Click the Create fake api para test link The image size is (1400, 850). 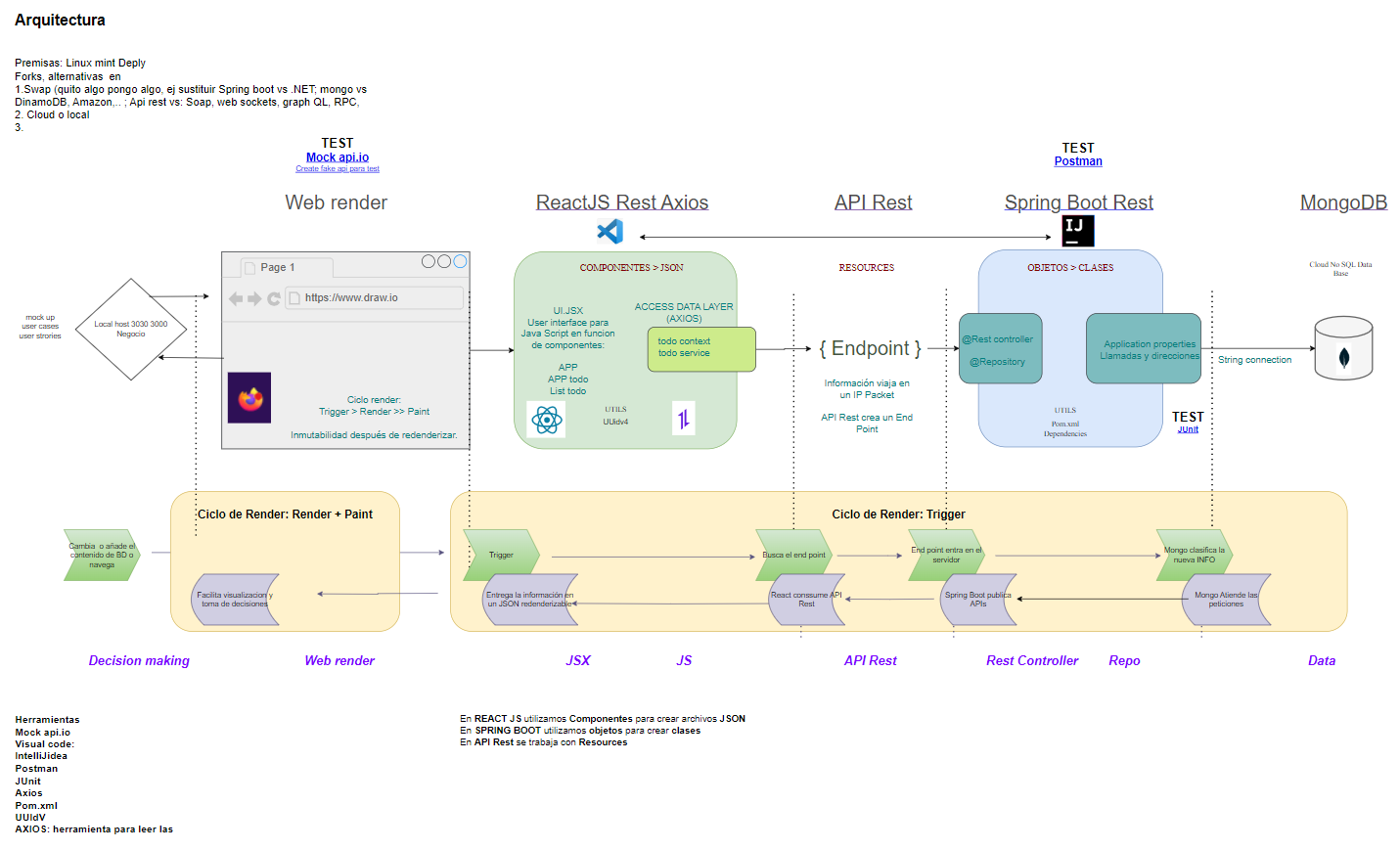tap(338, 169)
